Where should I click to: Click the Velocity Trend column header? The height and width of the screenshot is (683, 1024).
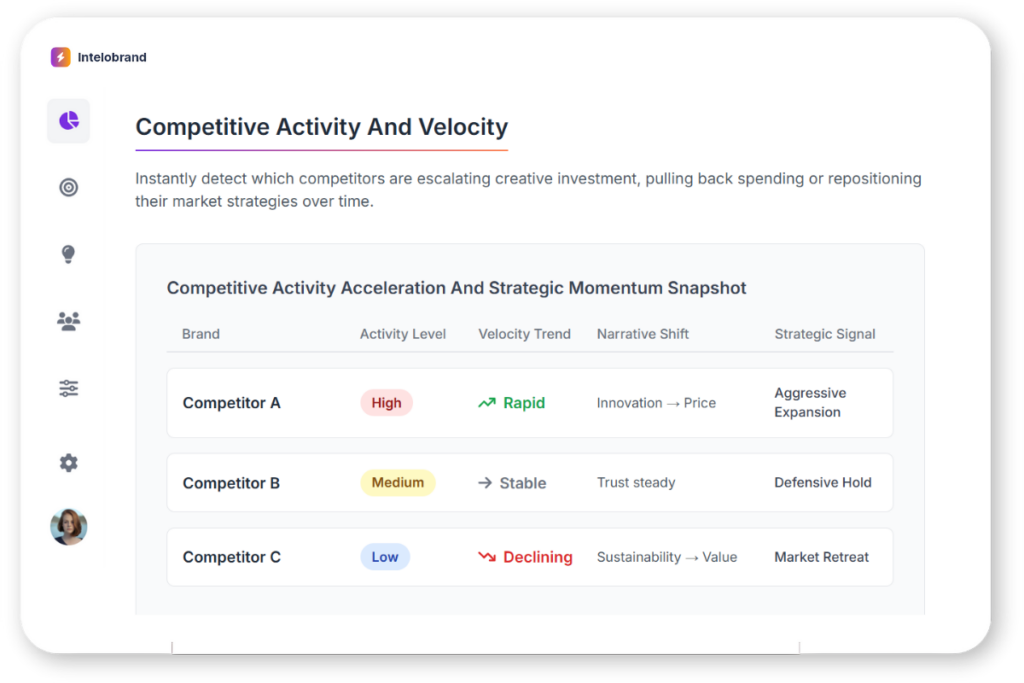point(524,334)
